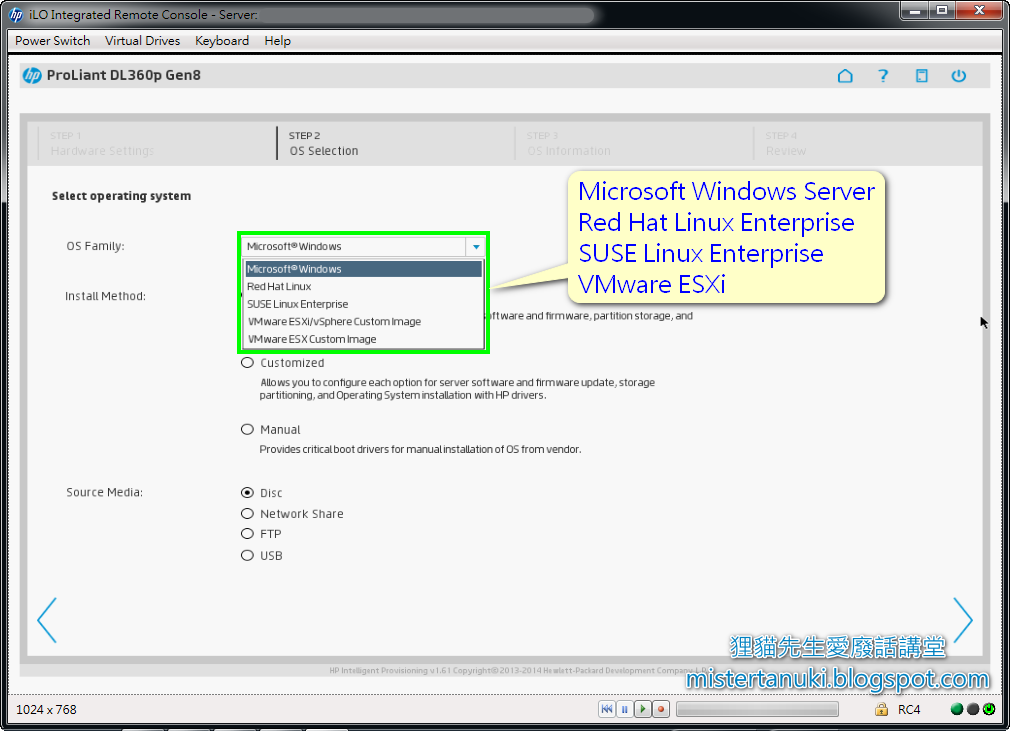The height and width of the screenshot is (731, 1010).
Task: Click the encryption lock icon near RC4
Action: pos(881,709)
